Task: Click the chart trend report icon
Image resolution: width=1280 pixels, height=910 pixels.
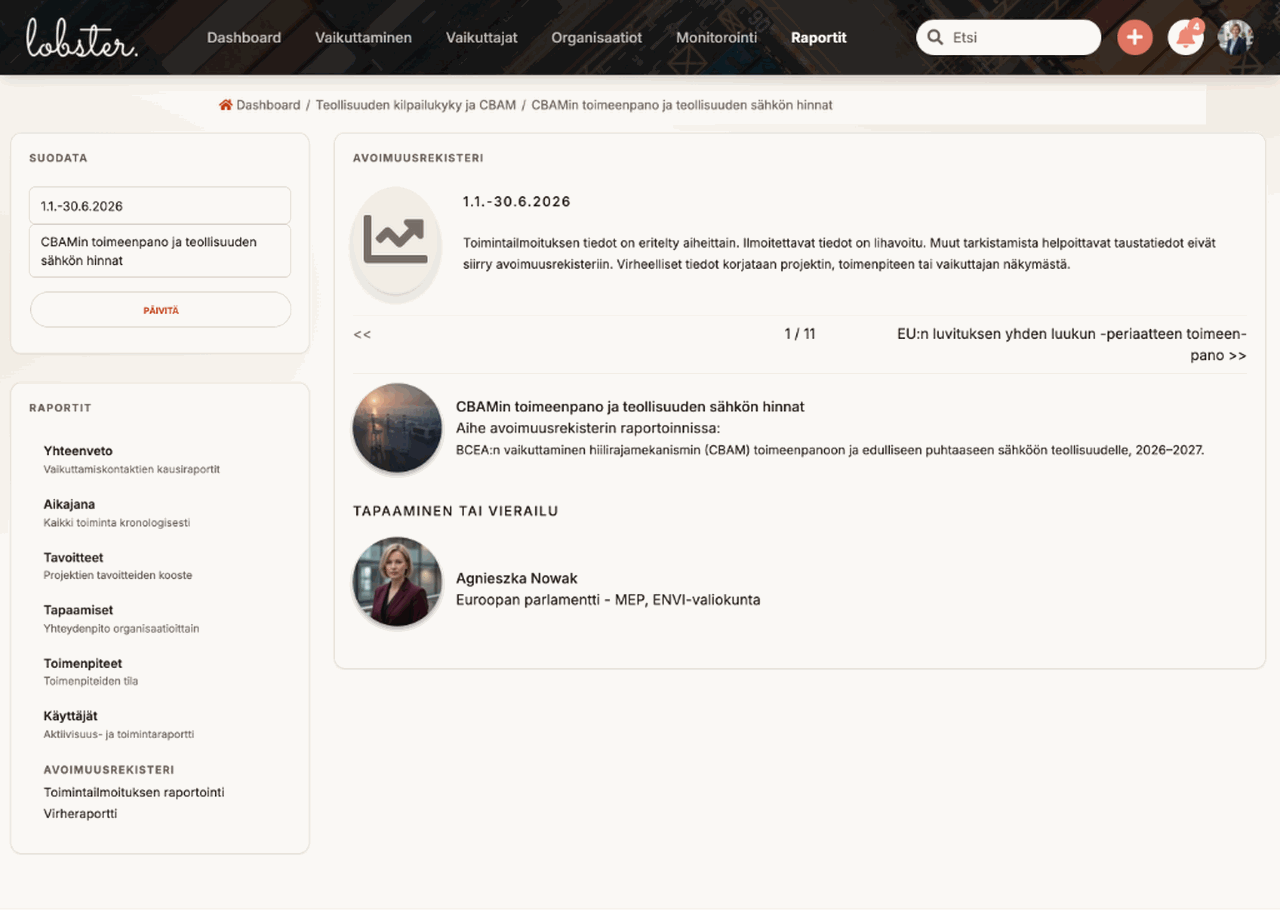Action: click(395, 240)
